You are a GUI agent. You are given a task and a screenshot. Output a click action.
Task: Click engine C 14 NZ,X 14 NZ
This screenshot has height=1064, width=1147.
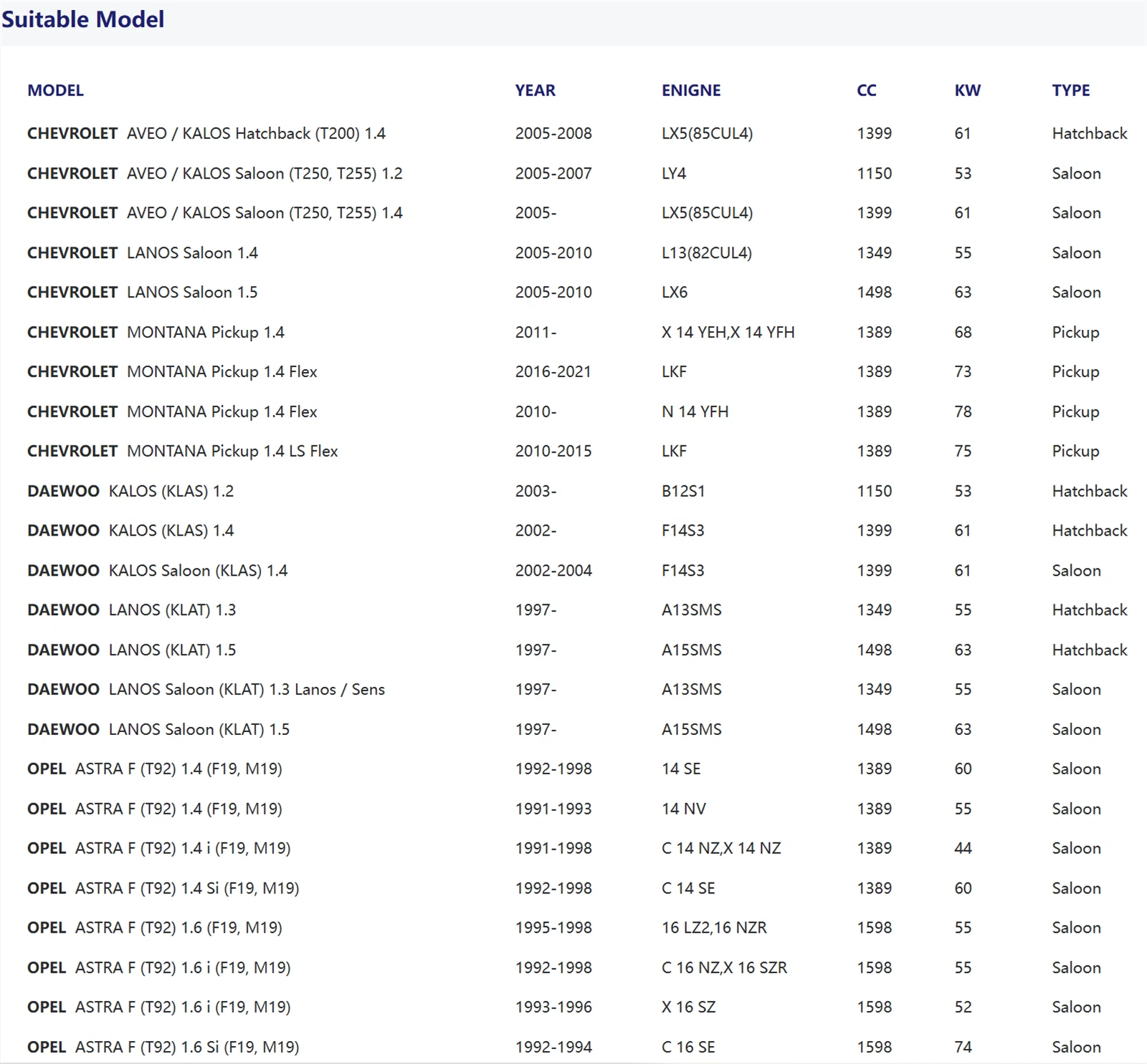coord(721,848)
